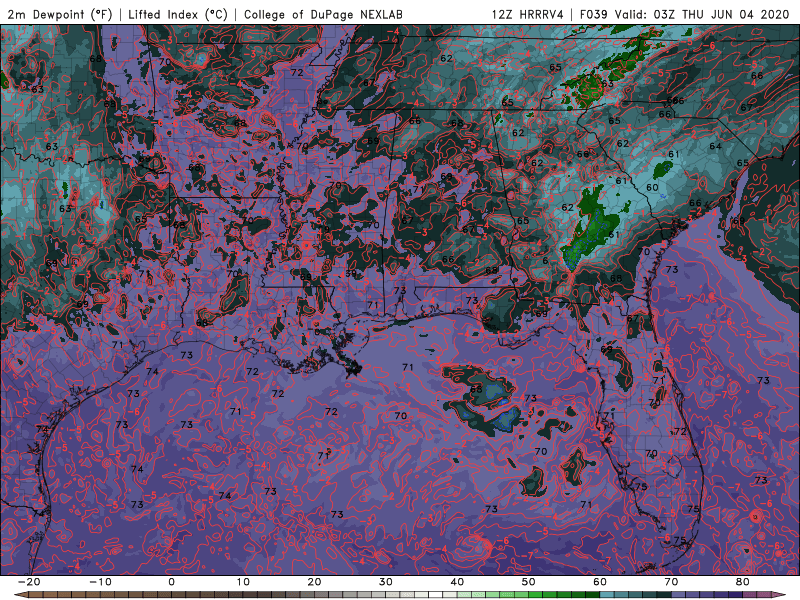The image size is (800, 600).
Task: Click the -20 label on the color scale
Action: (x=29, y=582)
